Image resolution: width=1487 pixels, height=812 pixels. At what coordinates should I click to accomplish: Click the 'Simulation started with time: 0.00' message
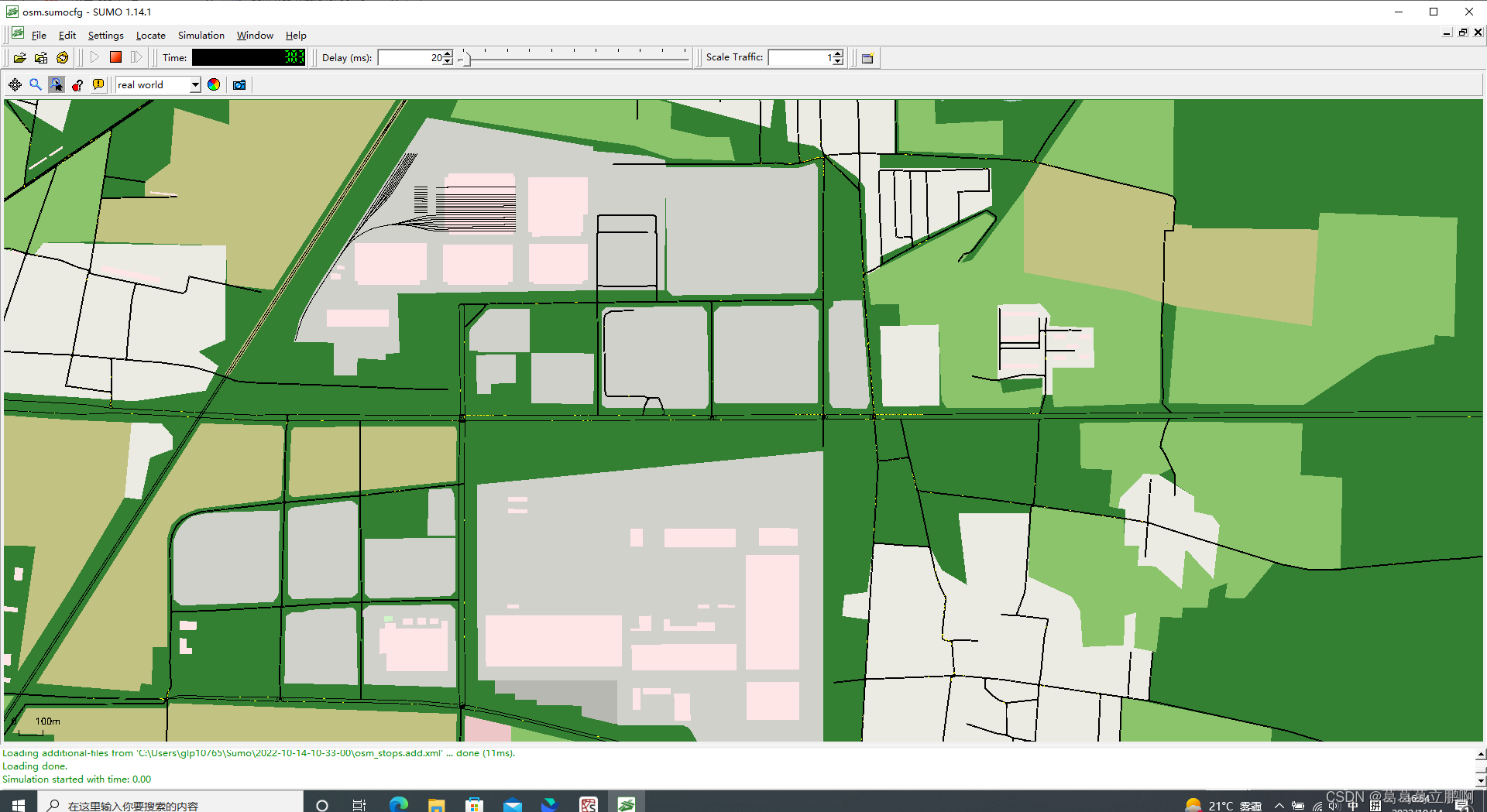click(x=77, y=779)
